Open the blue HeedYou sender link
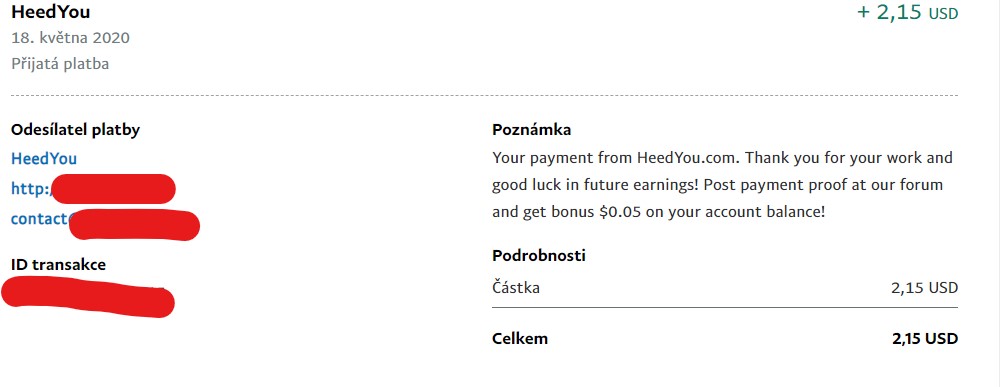 pyautogui.click(x=44, y=158)
